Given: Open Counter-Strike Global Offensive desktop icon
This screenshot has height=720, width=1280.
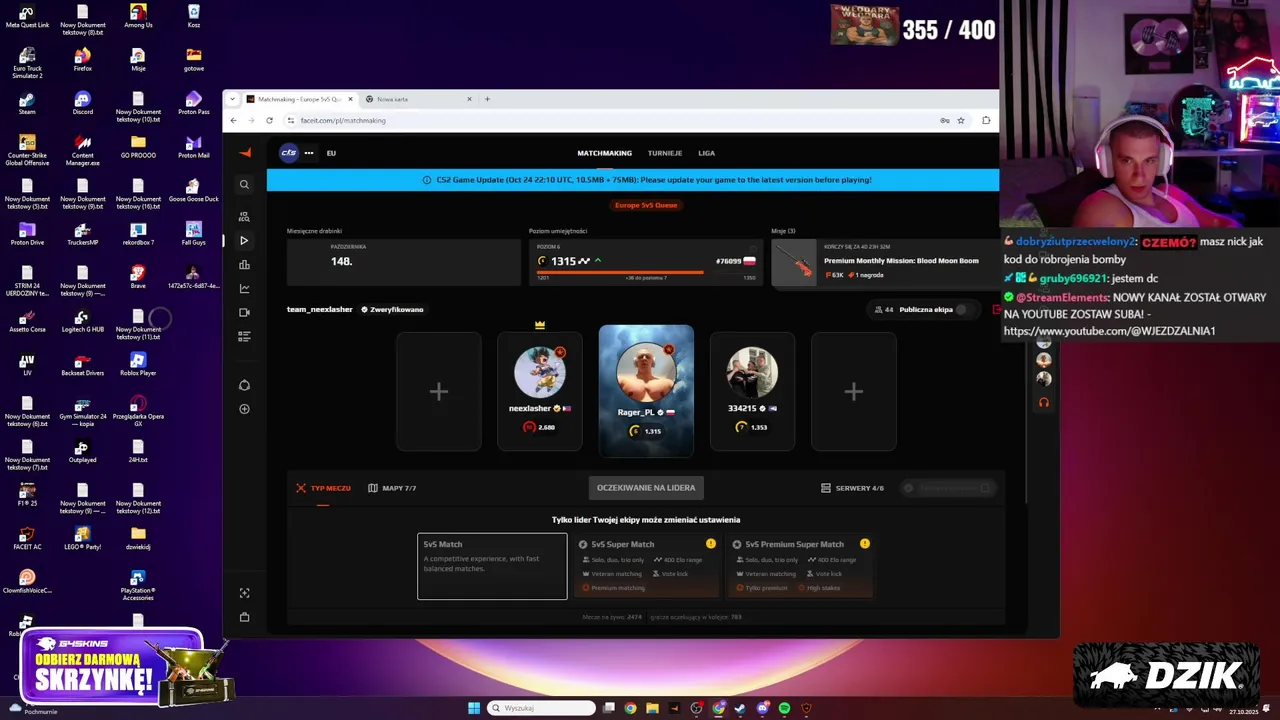Looking at the screenshot, I should pos(27,148).
